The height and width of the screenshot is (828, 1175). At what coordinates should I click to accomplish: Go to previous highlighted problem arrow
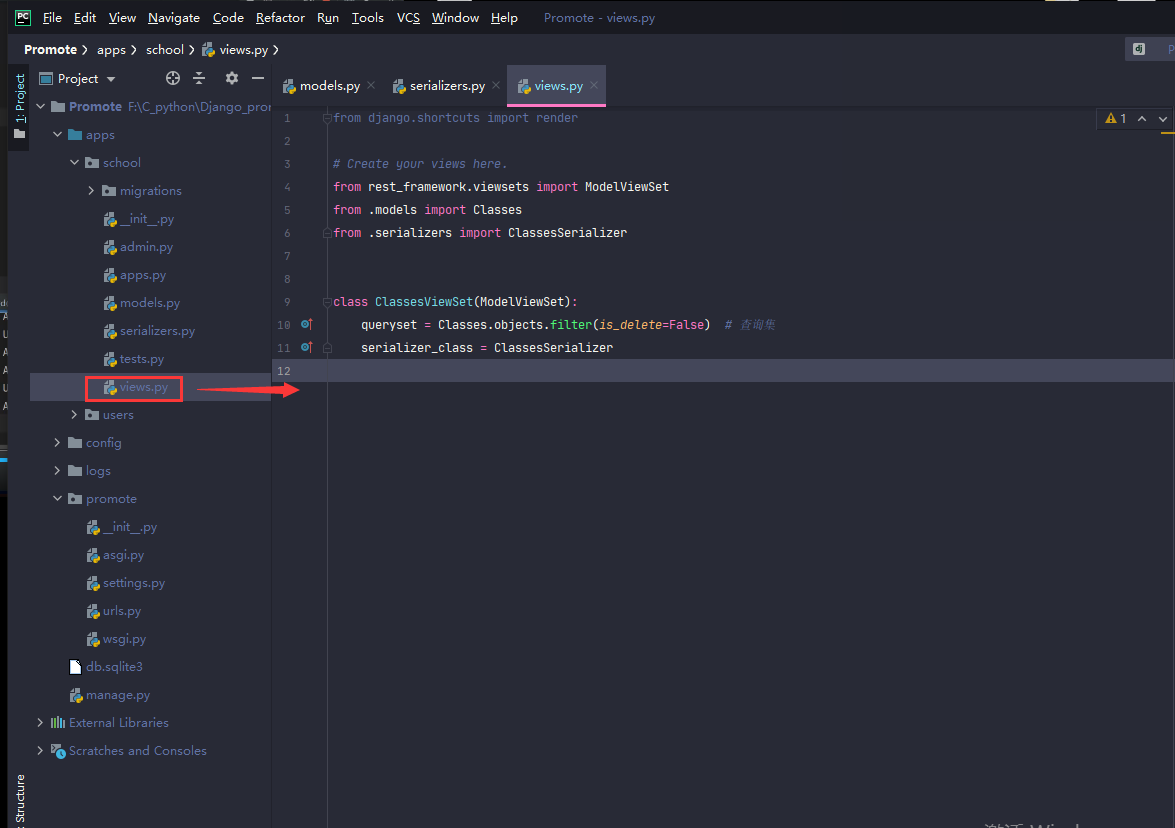click(1142, 118)
